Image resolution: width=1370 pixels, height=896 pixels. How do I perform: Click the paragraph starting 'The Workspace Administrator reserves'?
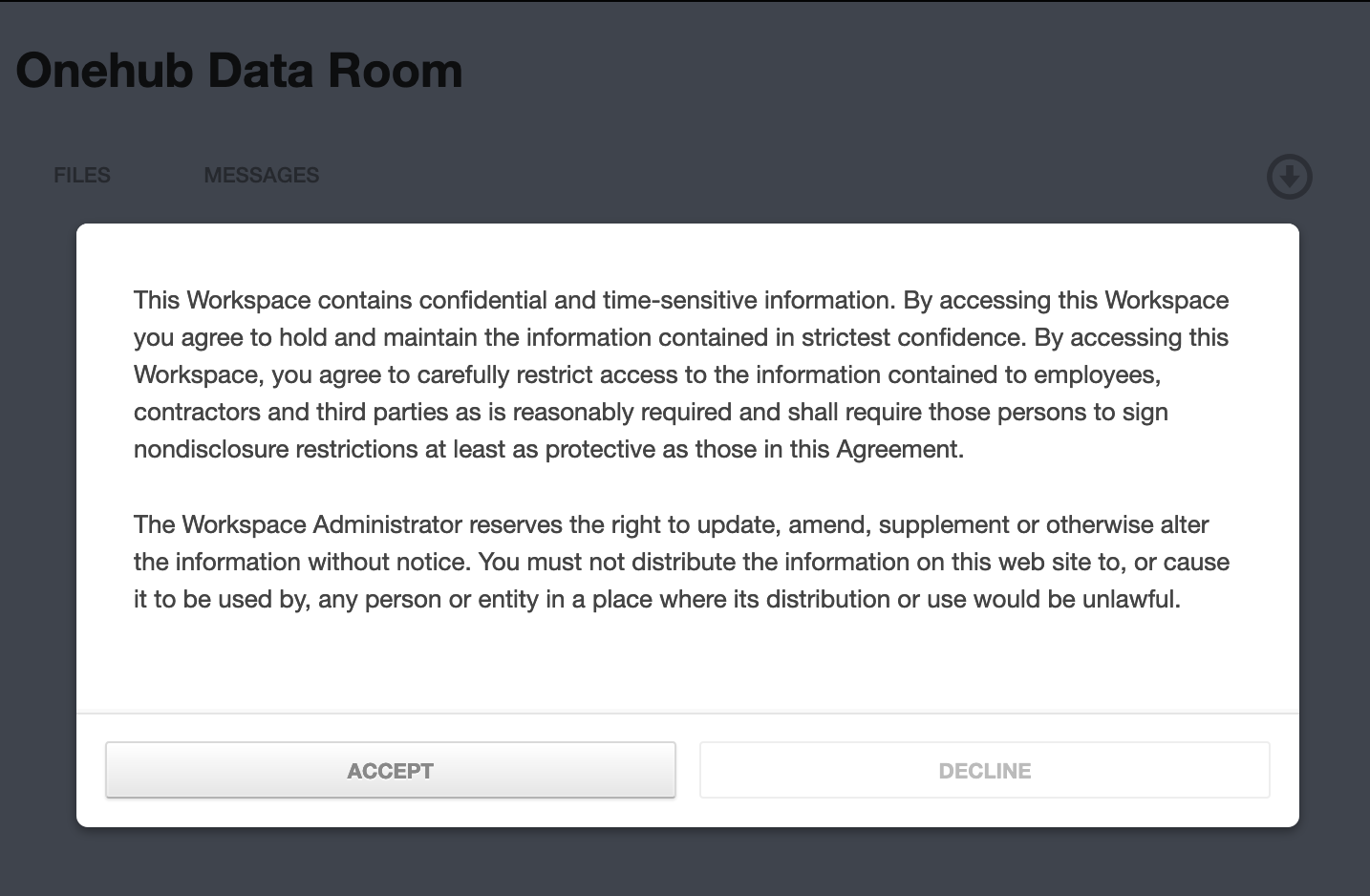tap(681, 562)
